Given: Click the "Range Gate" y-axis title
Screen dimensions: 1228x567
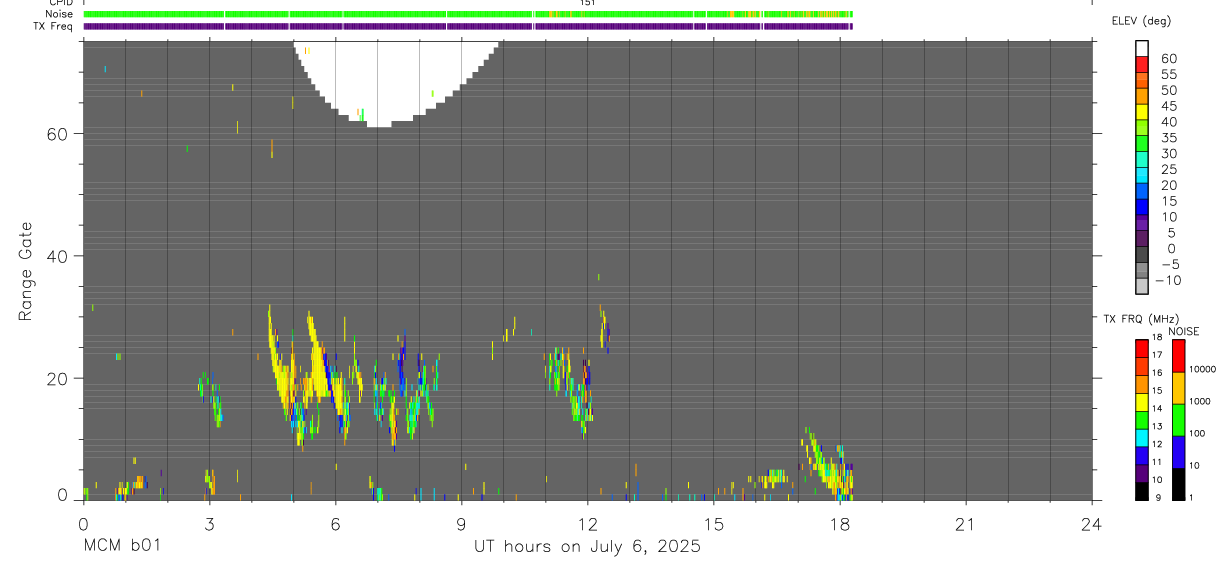Looking at the screenshot, I should tap(25, 271).
